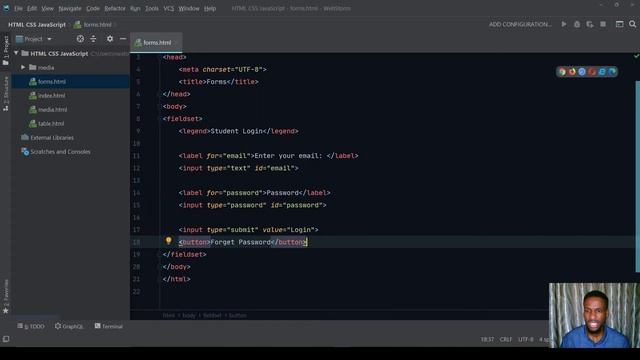
Task: Open the Navigate menu
Action: pos(70,8)
